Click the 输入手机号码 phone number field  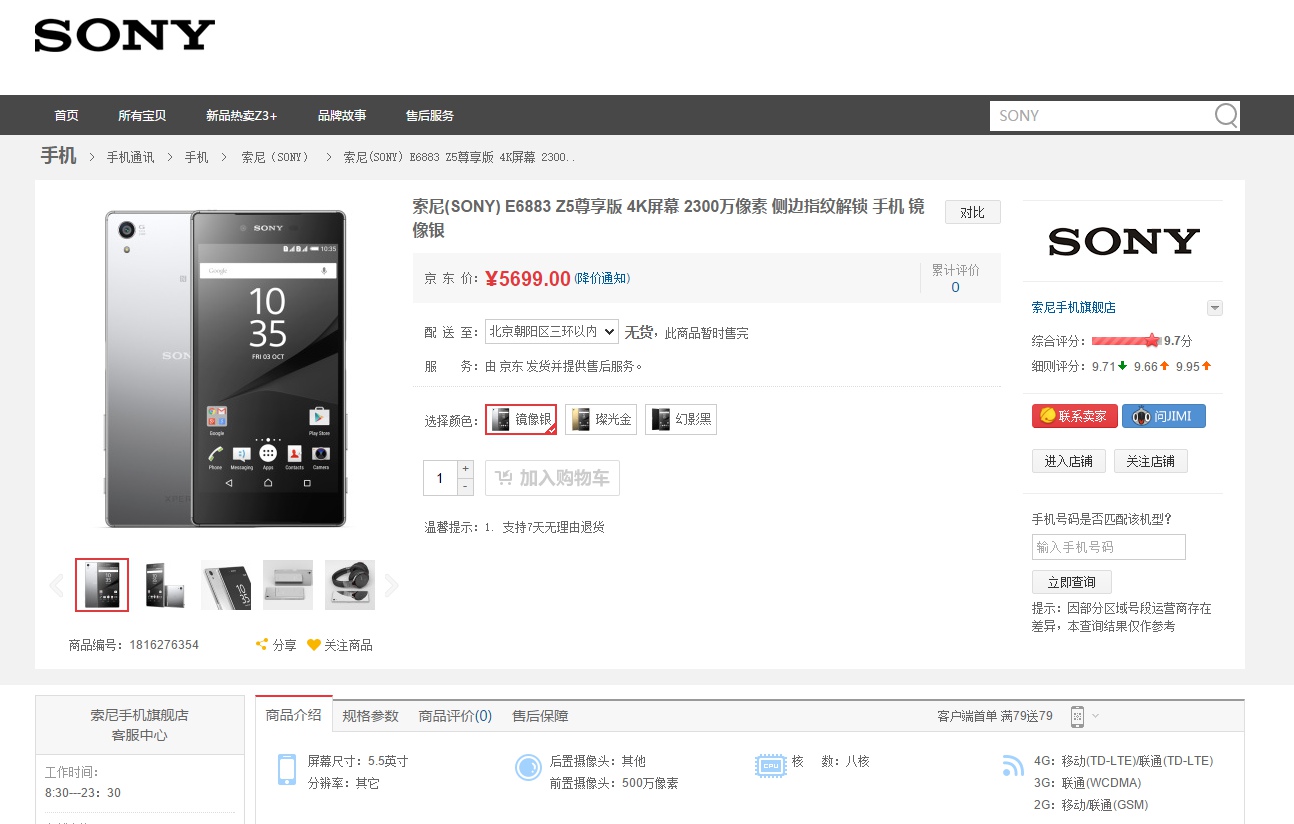coord(1109,547)
